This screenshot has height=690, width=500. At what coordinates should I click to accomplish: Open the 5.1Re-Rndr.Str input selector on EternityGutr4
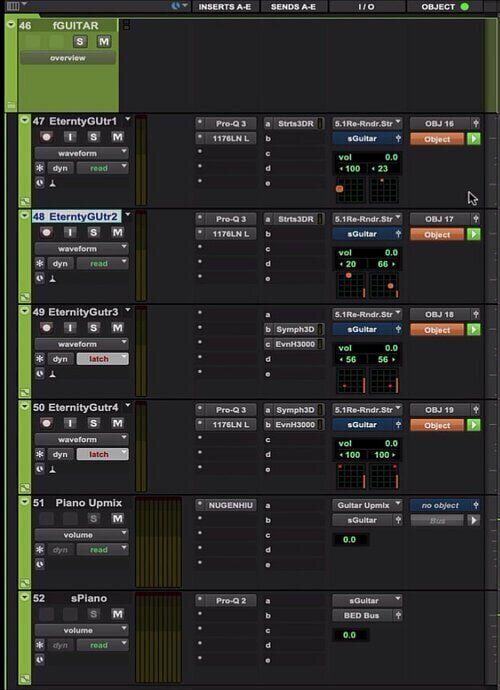[367, 410]
